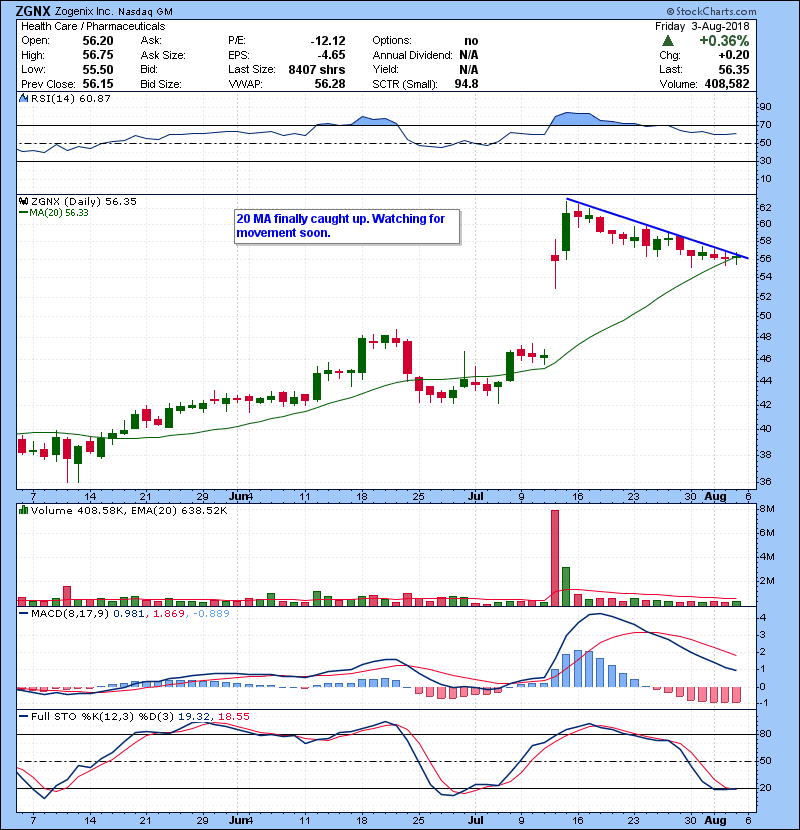Click the Low value 55.50
Viewport: 800px width, 830px height.
[98, 69]
